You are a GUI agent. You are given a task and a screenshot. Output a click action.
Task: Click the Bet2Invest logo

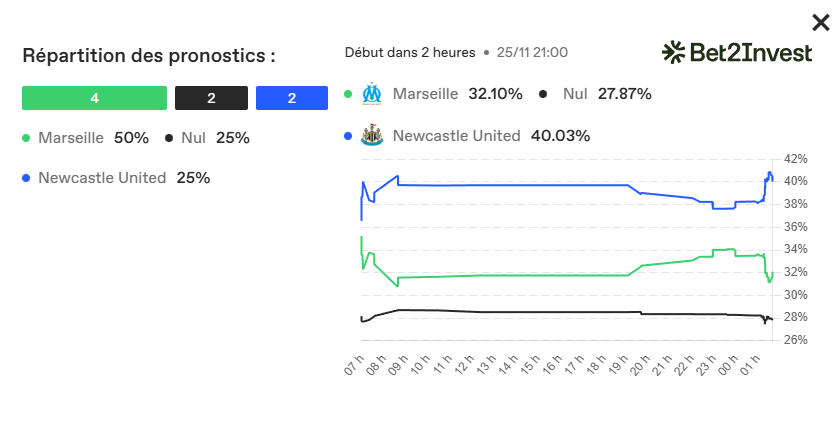(736, 52)
